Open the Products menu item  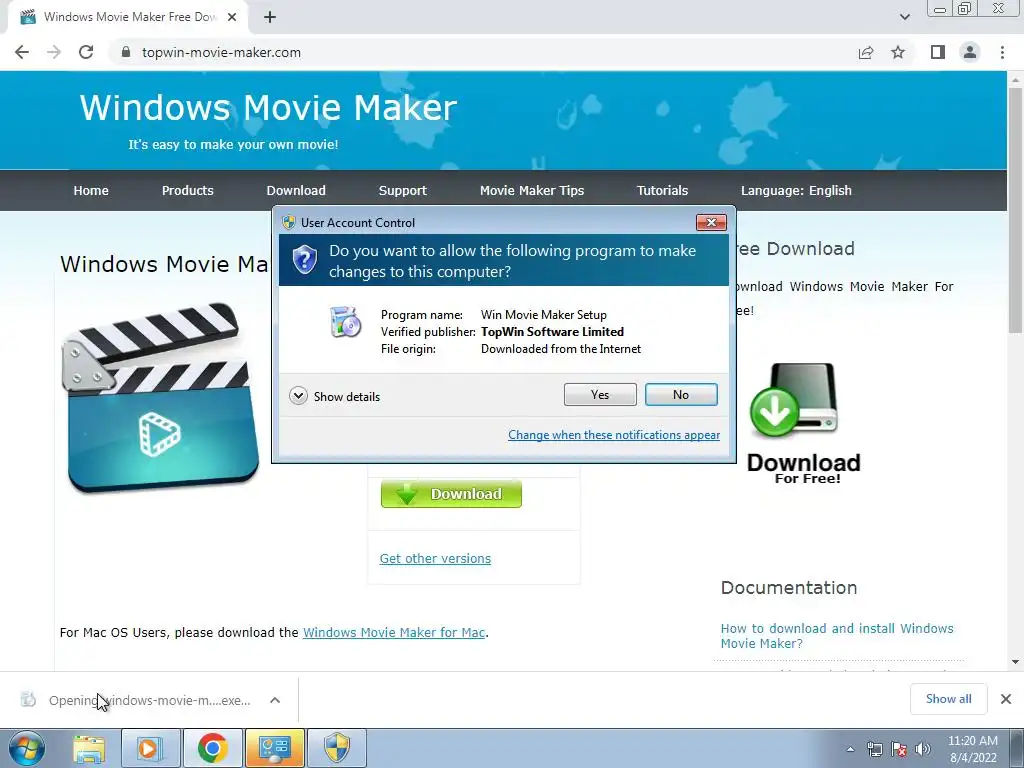pyautogui.click(x=187, y=191)
